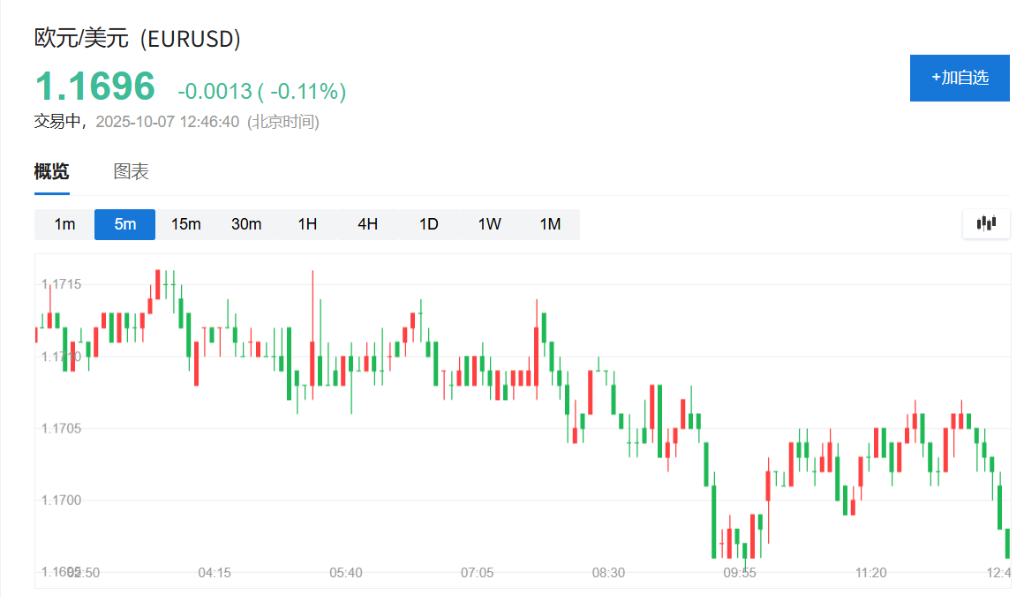Click the 09:55 time axis label
1024x598 pixels.
point(740,573)
